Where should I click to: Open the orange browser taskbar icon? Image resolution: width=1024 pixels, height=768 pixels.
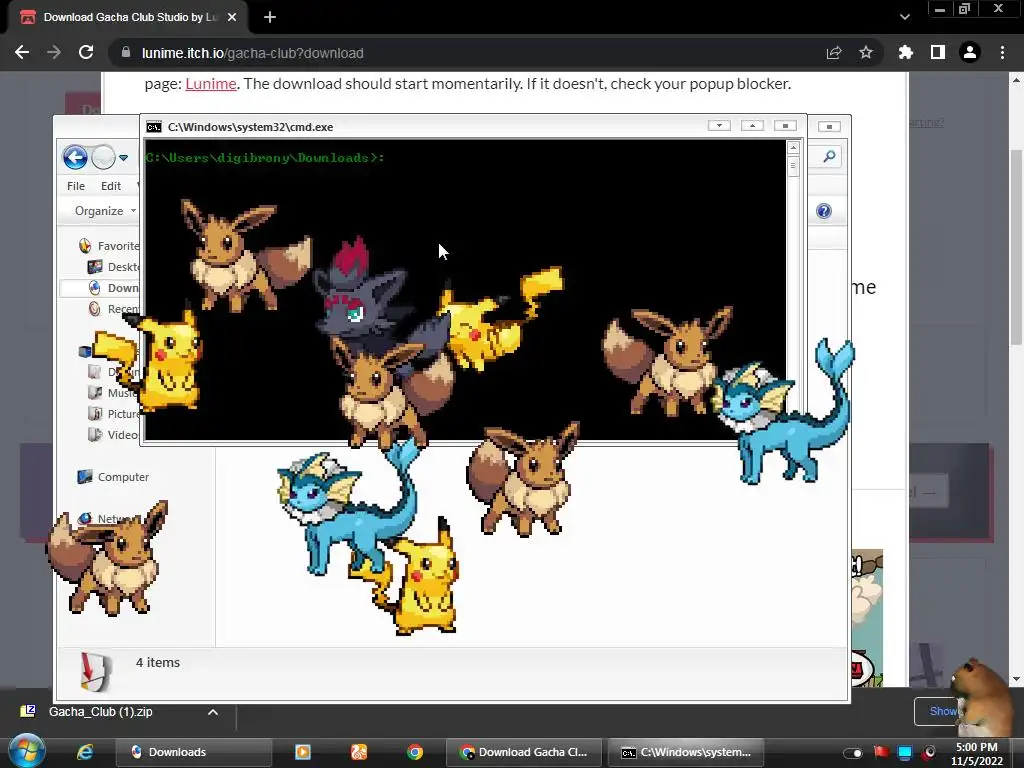[359, 752]
